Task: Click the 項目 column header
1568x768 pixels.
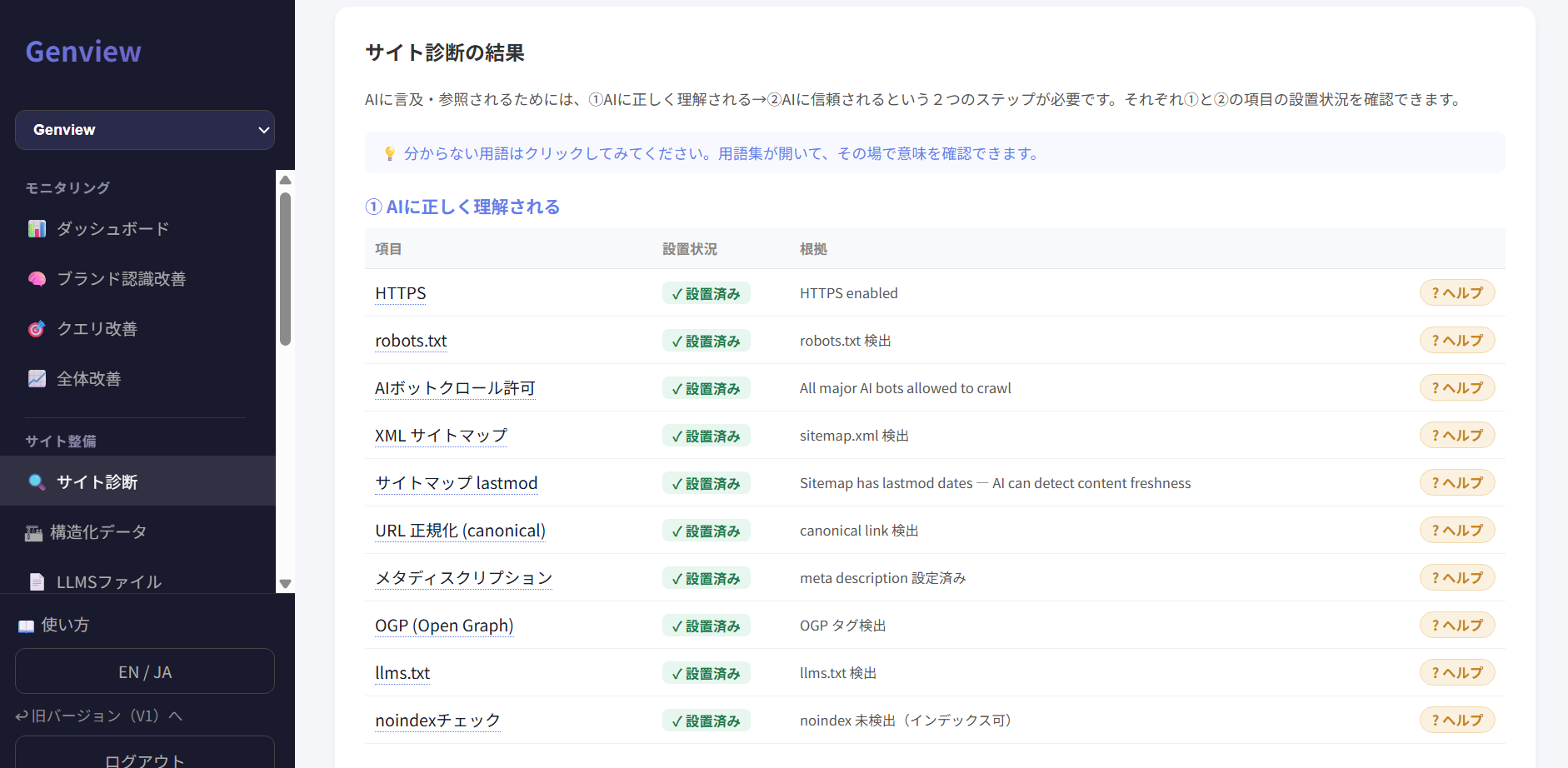Action: click(x=388, y=249)
